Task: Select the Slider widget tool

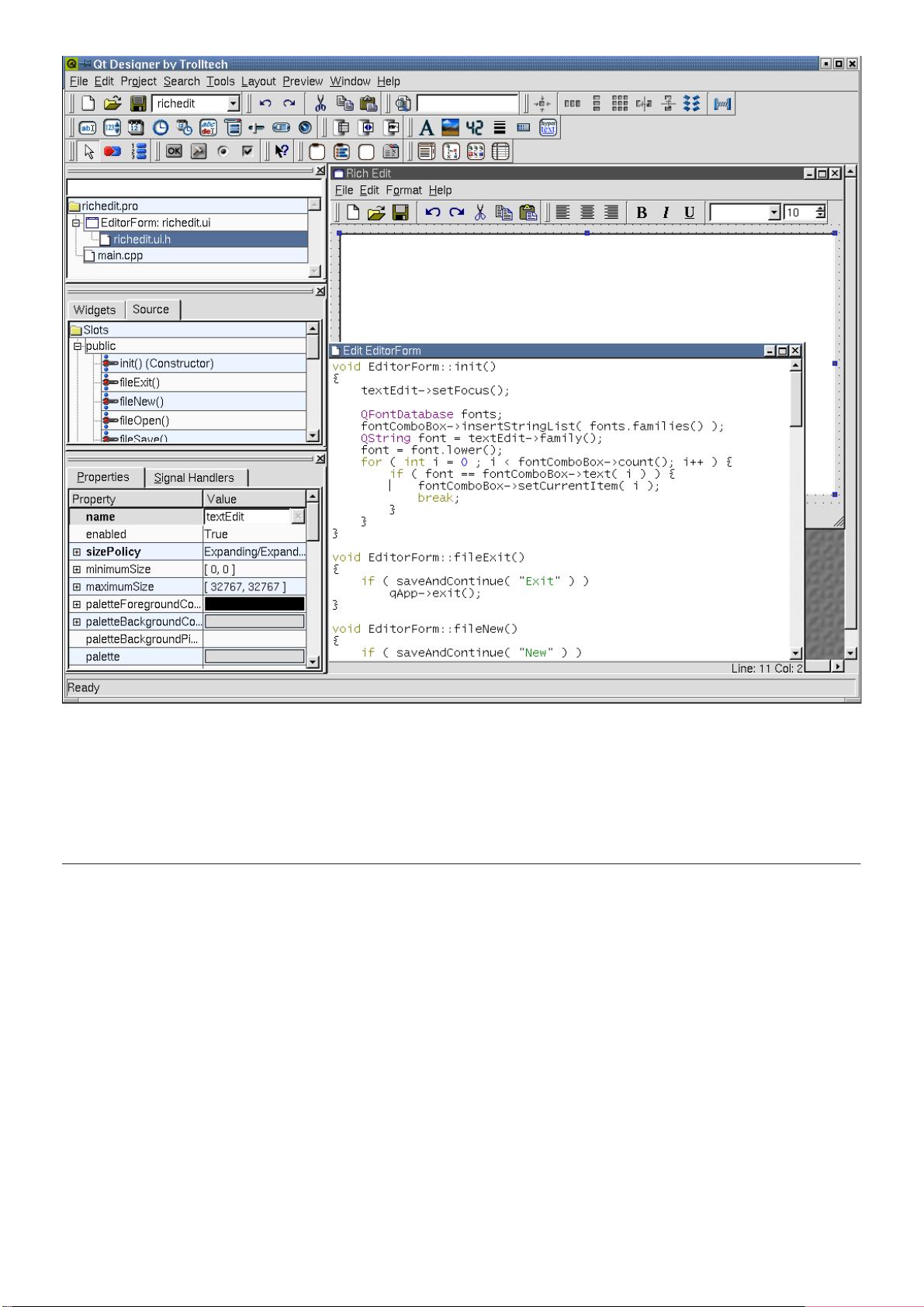Action: [256, 128]
